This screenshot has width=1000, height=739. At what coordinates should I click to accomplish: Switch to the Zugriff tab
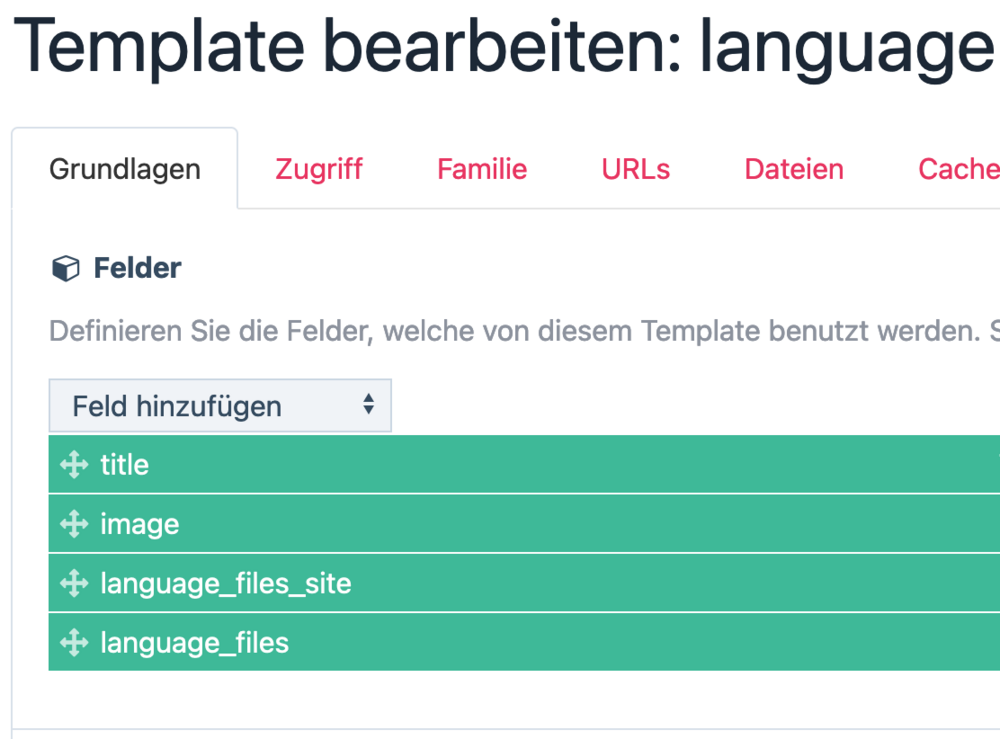pyautogui.click(x=319, y=169)
